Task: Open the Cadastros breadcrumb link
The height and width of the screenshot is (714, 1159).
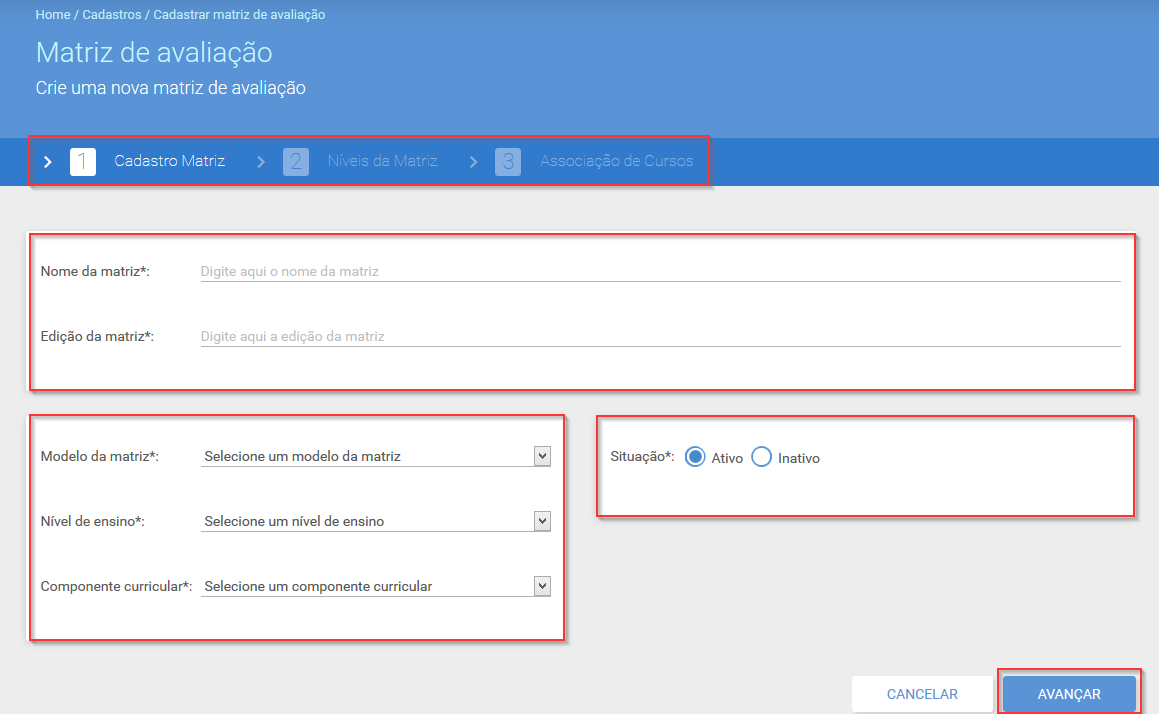Action: pos(112,15)
